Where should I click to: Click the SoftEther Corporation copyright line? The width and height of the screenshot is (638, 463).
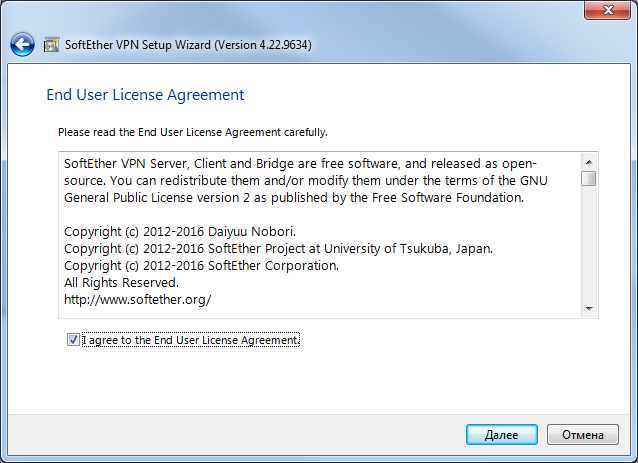coord(201,266)
